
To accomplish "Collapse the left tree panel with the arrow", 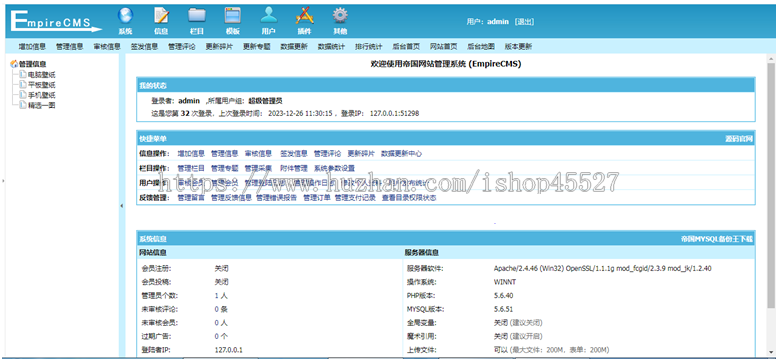I will [x=122, y=206].
